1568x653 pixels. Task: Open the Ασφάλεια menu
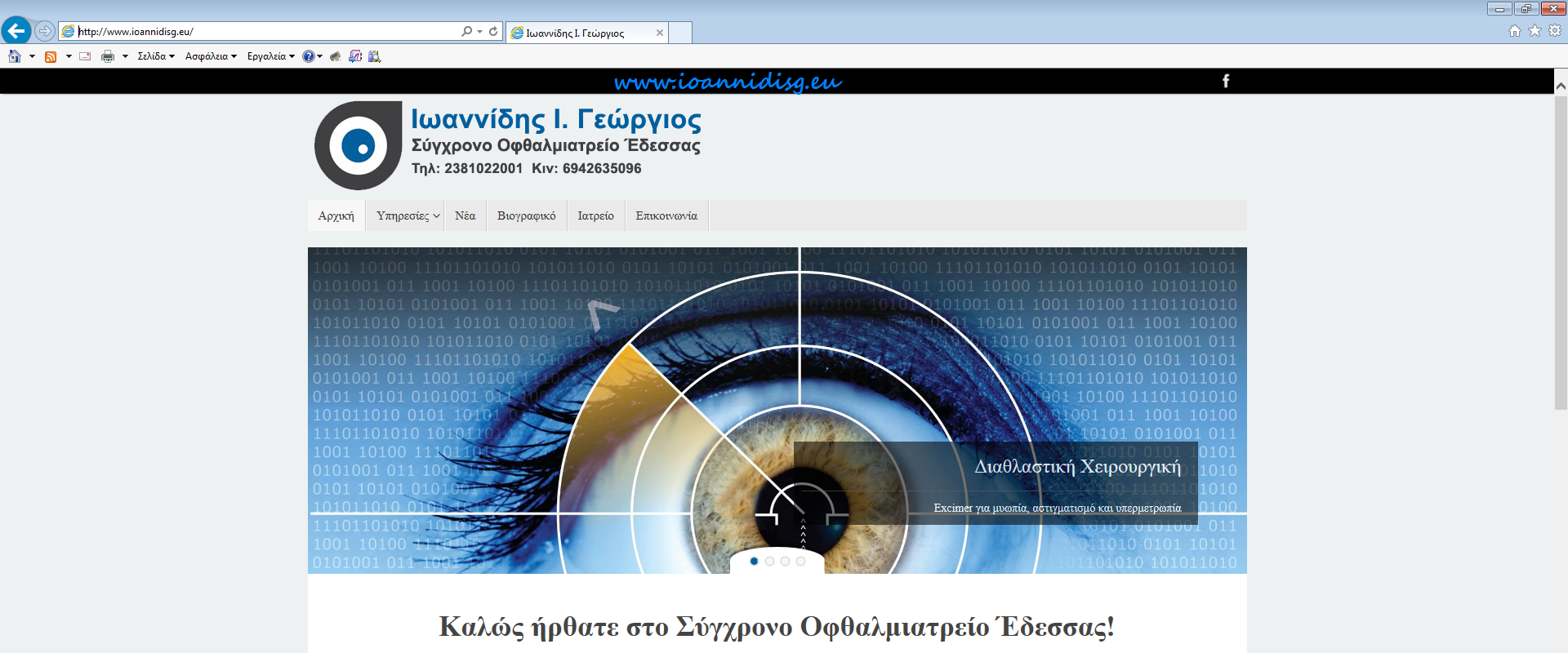click(x=211, y=56)
